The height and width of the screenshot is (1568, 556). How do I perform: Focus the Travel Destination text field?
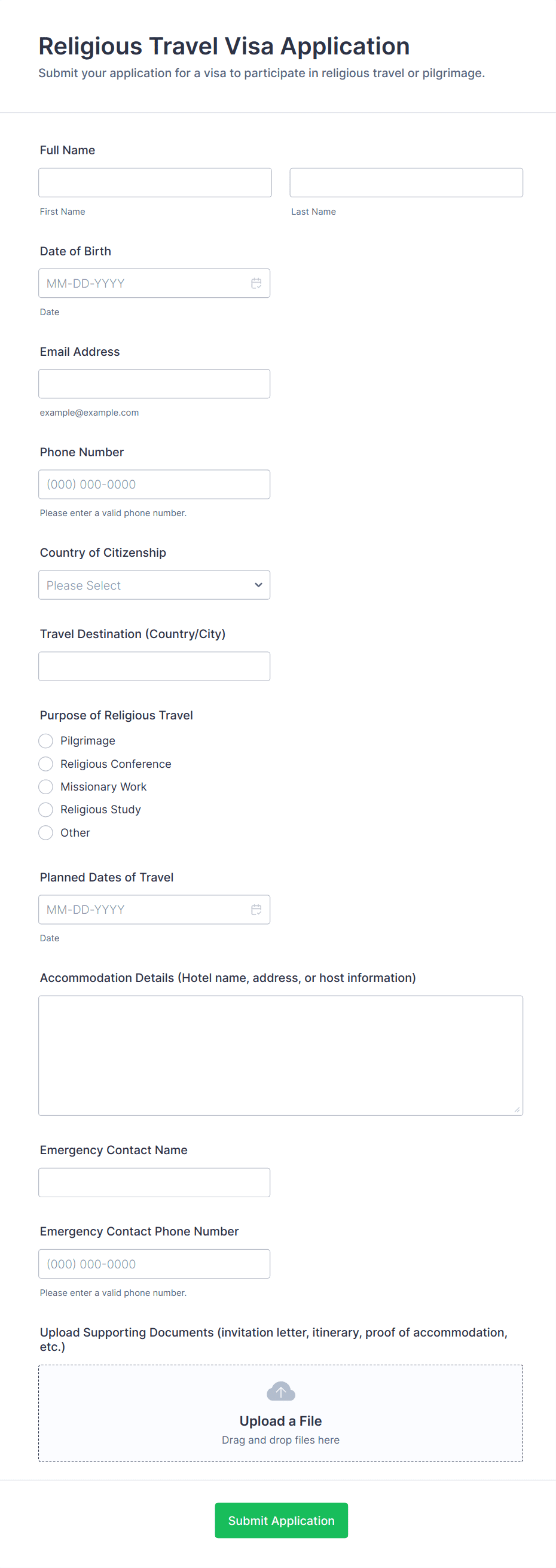[154, 667]
